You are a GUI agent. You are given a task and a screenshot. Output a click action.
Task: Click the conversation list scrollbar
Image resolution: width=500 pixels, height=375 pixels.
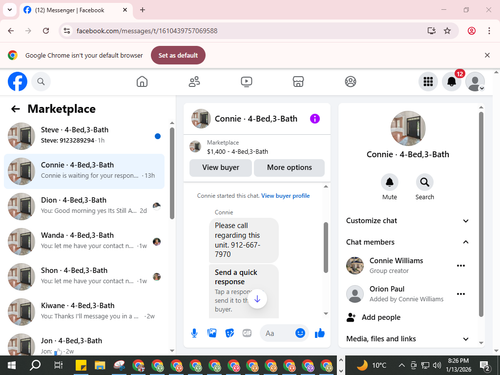pyautogui.click(x=172, y=173)
